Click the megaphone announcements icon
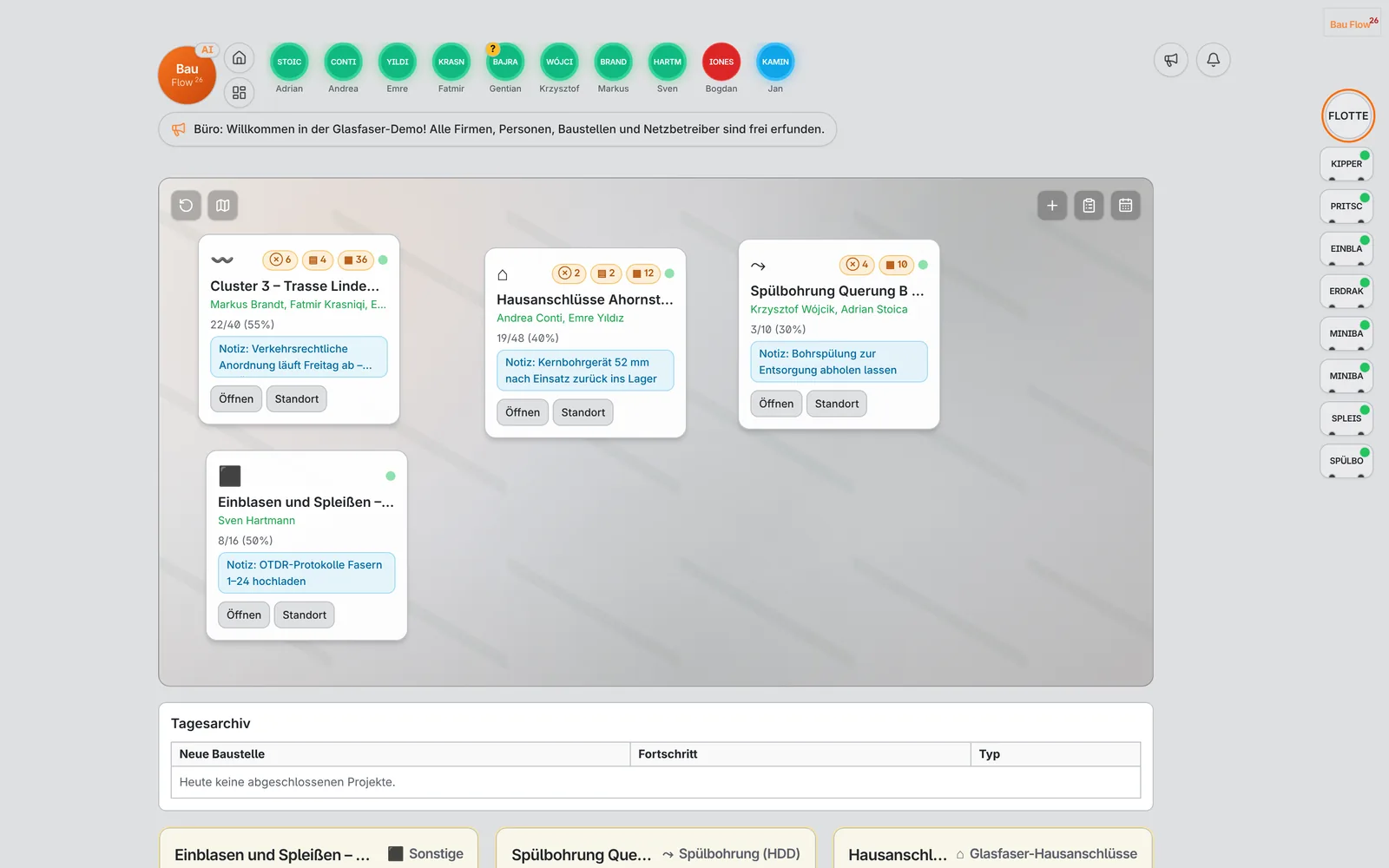1389x868 pixels. tap(1171, 60)
